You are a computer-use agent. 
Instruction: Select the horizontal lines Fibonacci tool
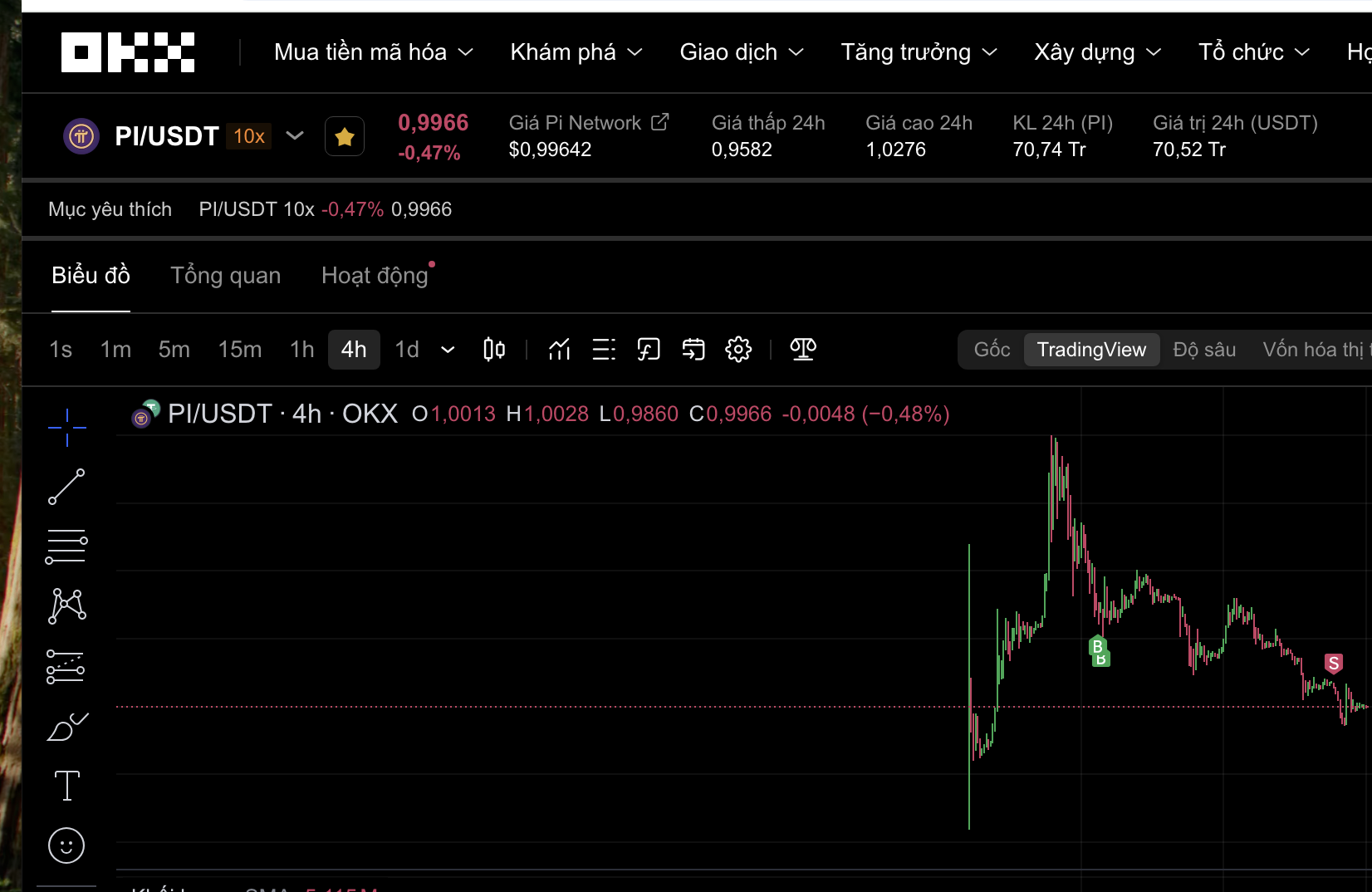(x=66, y=546)
